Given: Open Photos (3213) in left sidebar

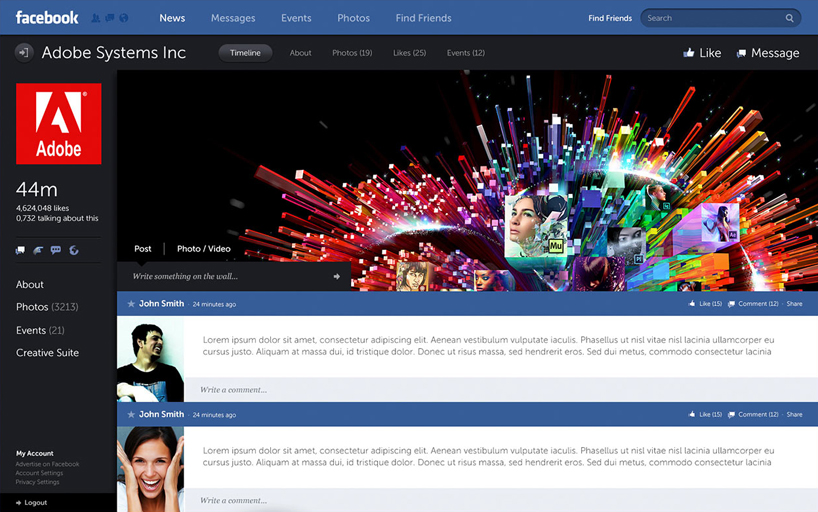Looking at the screenshot, I should [47, 307].
